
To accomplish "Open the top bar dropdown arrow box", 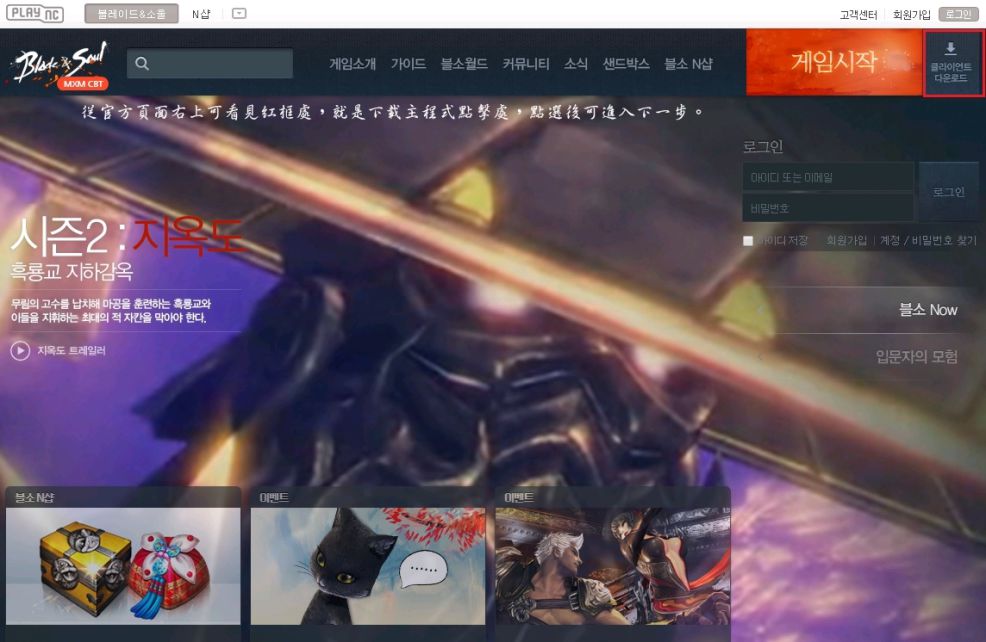I will (x=239, y=14).
